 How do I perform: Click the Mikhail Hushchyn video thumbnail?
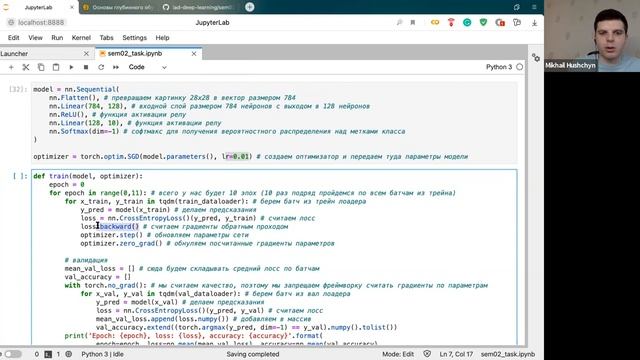pos(592,36)
